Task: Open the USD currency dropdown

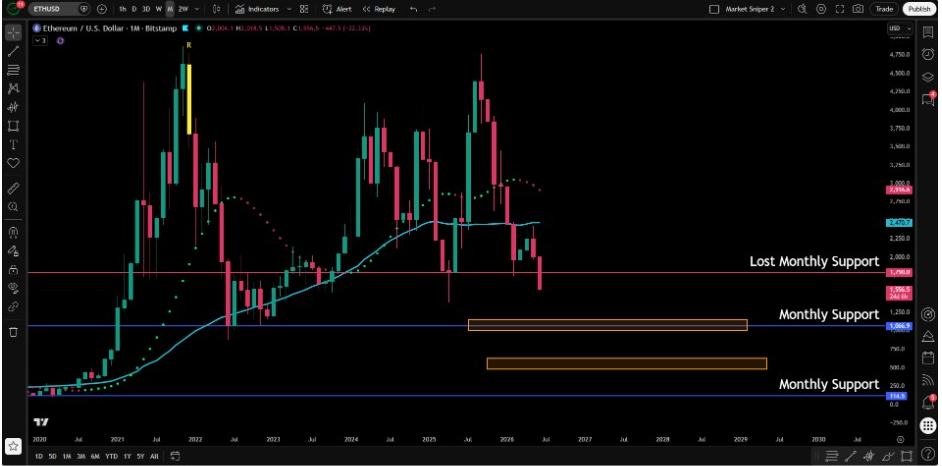Action: pyautogui.click(x=899, y=28)
